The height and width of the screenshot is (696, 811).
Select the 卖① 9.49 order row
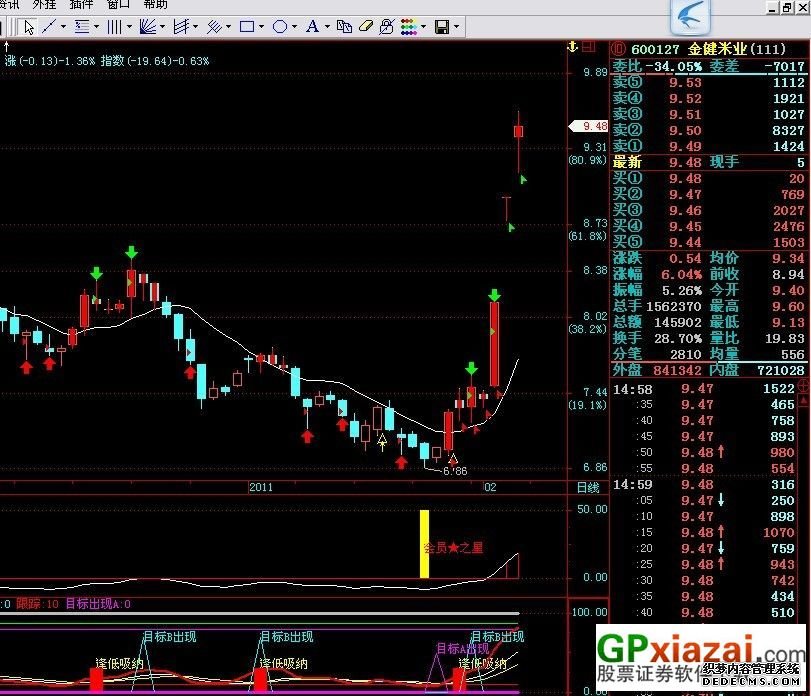(x=709, y=146)
